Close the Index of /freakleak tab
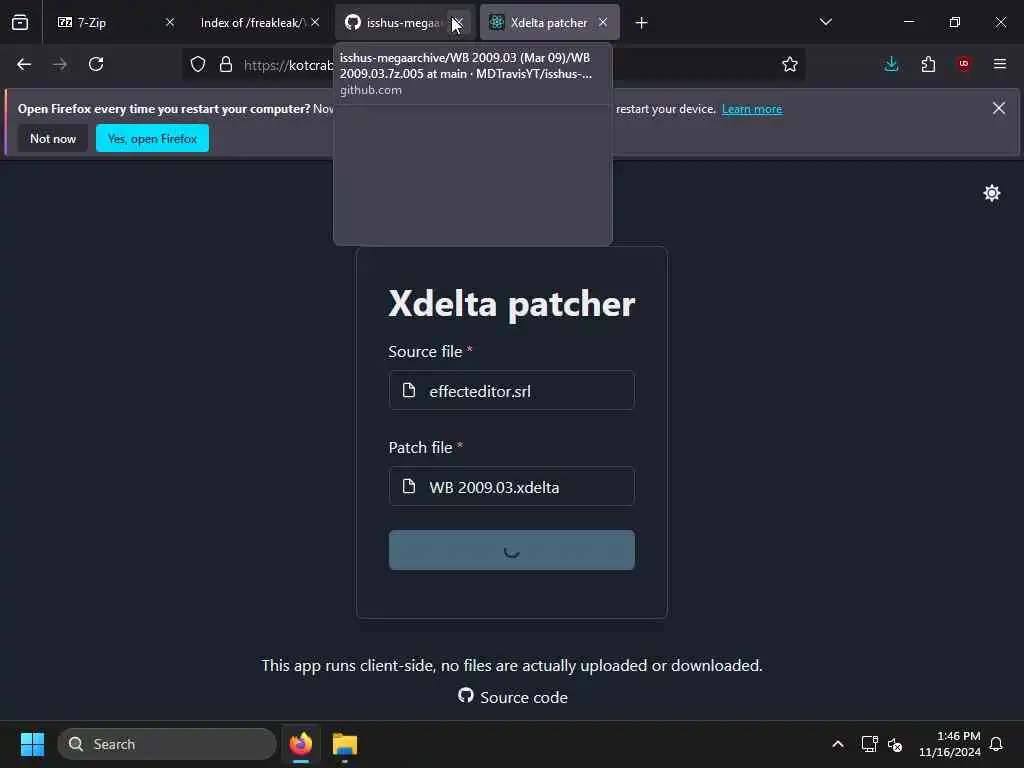1024x768 pixels. (x=315, y=22)
